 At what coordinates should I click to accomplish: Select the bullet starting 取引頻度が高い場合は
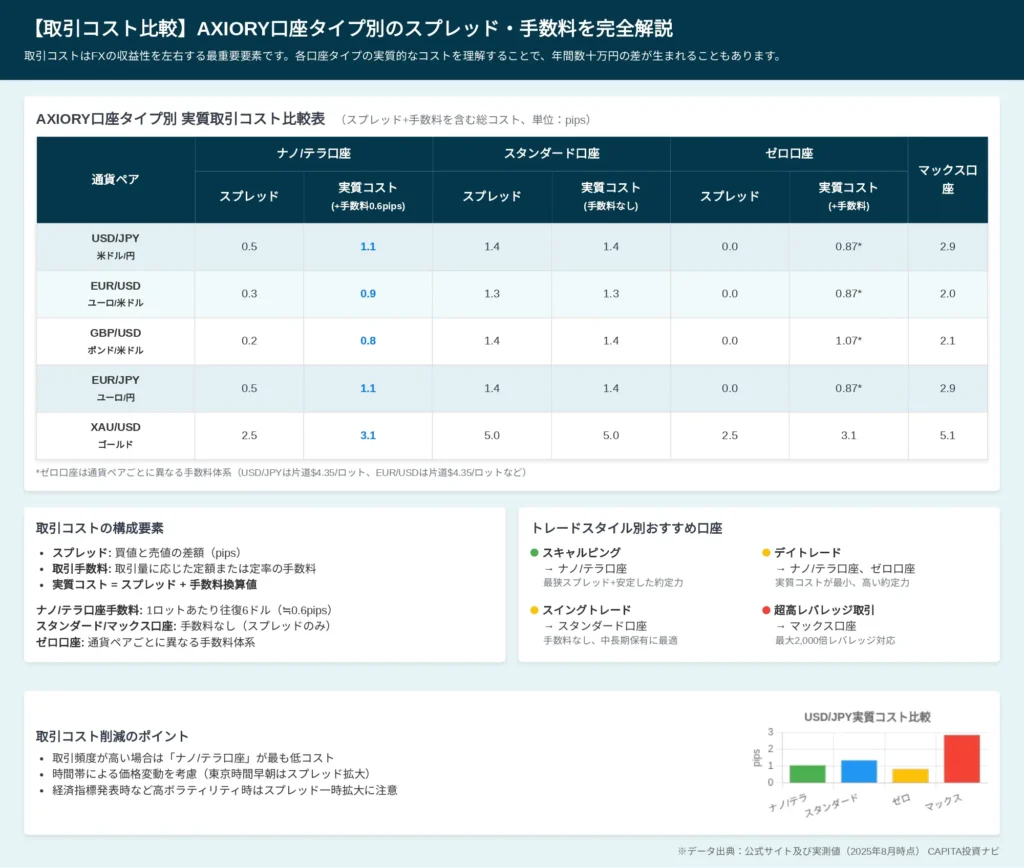coord(193,758)
